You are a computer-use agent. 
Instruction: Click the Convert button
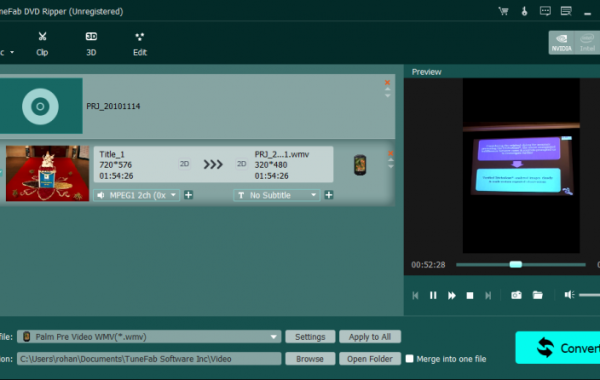pos(558,347)
